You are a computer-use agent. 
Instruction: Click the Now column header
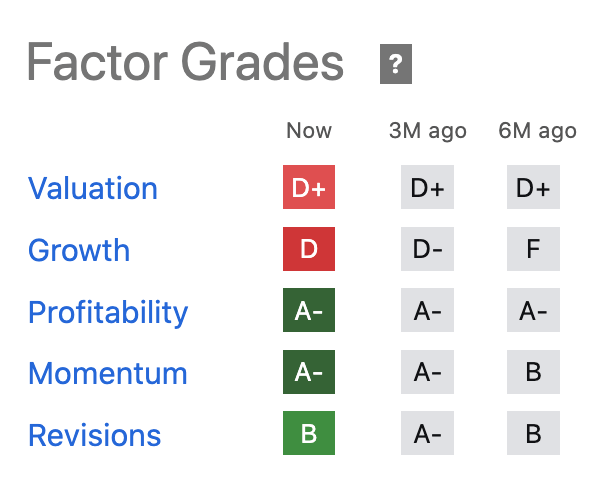pyautogui.click(x=309, y=131)
